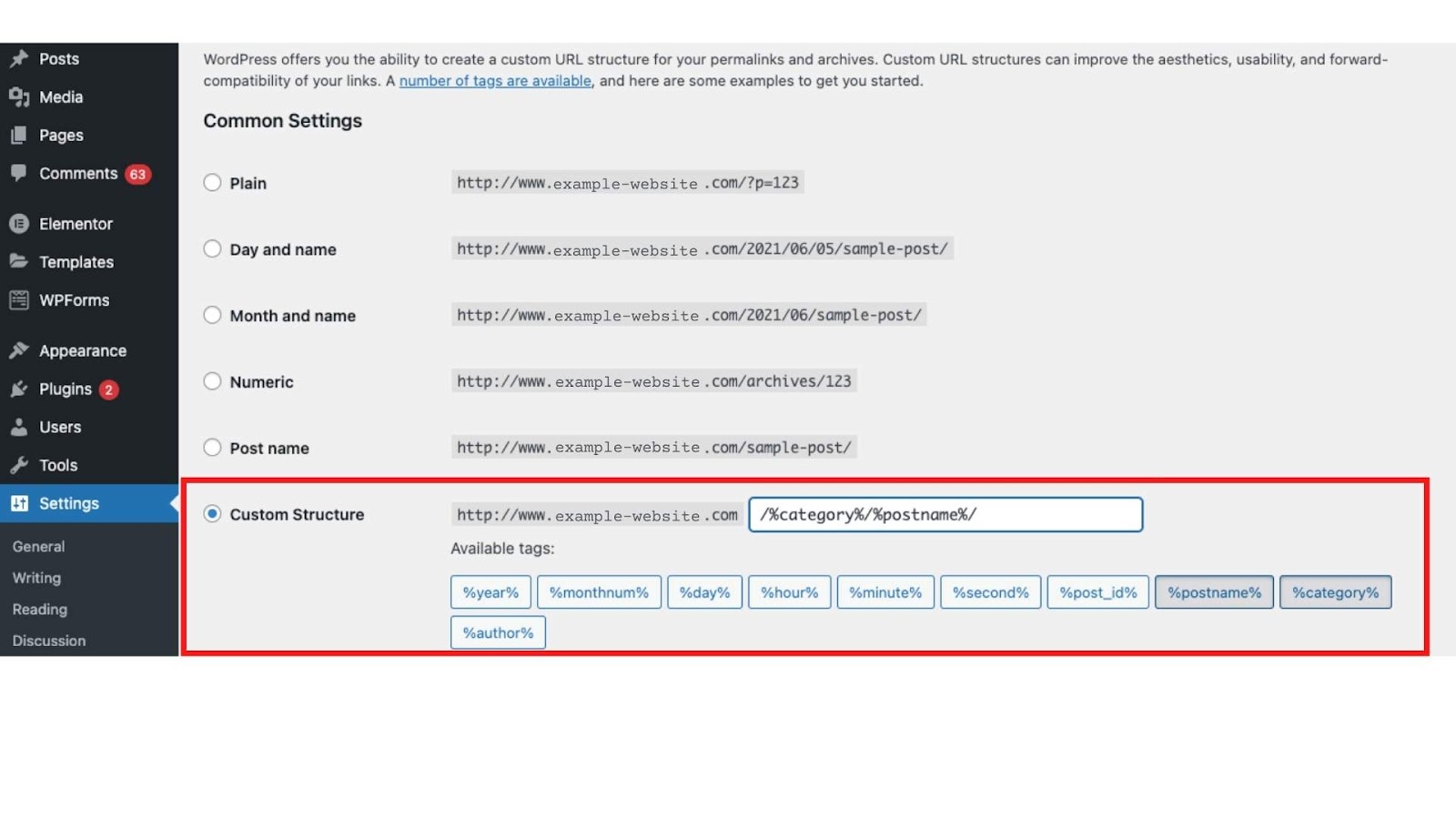Screen dimensions: 1456x819
Task: Click the Posts pushpin icon
Action: [x=19, y=58]
